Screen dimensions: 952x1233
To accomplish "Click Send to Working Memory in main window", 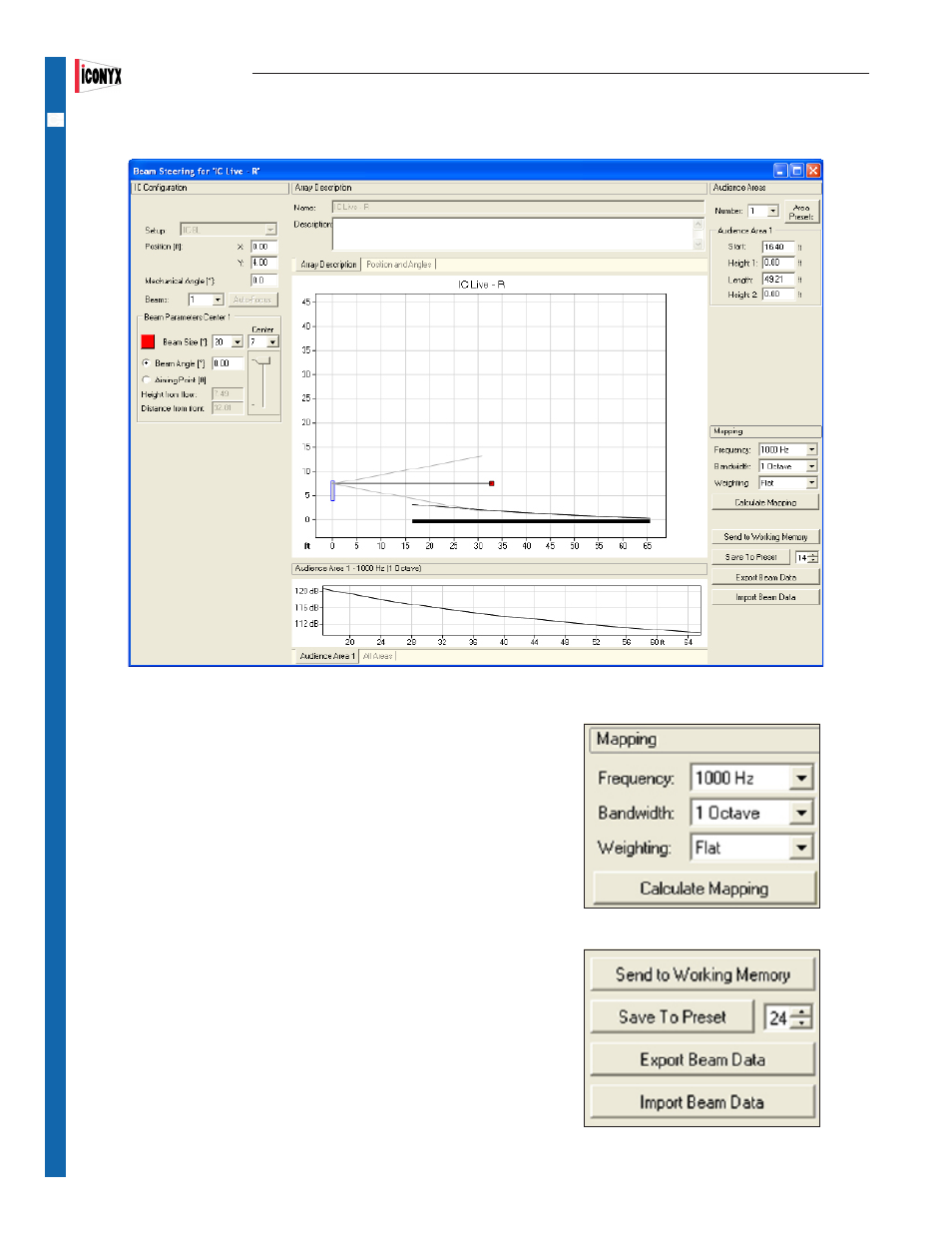I will pos(765,537).
